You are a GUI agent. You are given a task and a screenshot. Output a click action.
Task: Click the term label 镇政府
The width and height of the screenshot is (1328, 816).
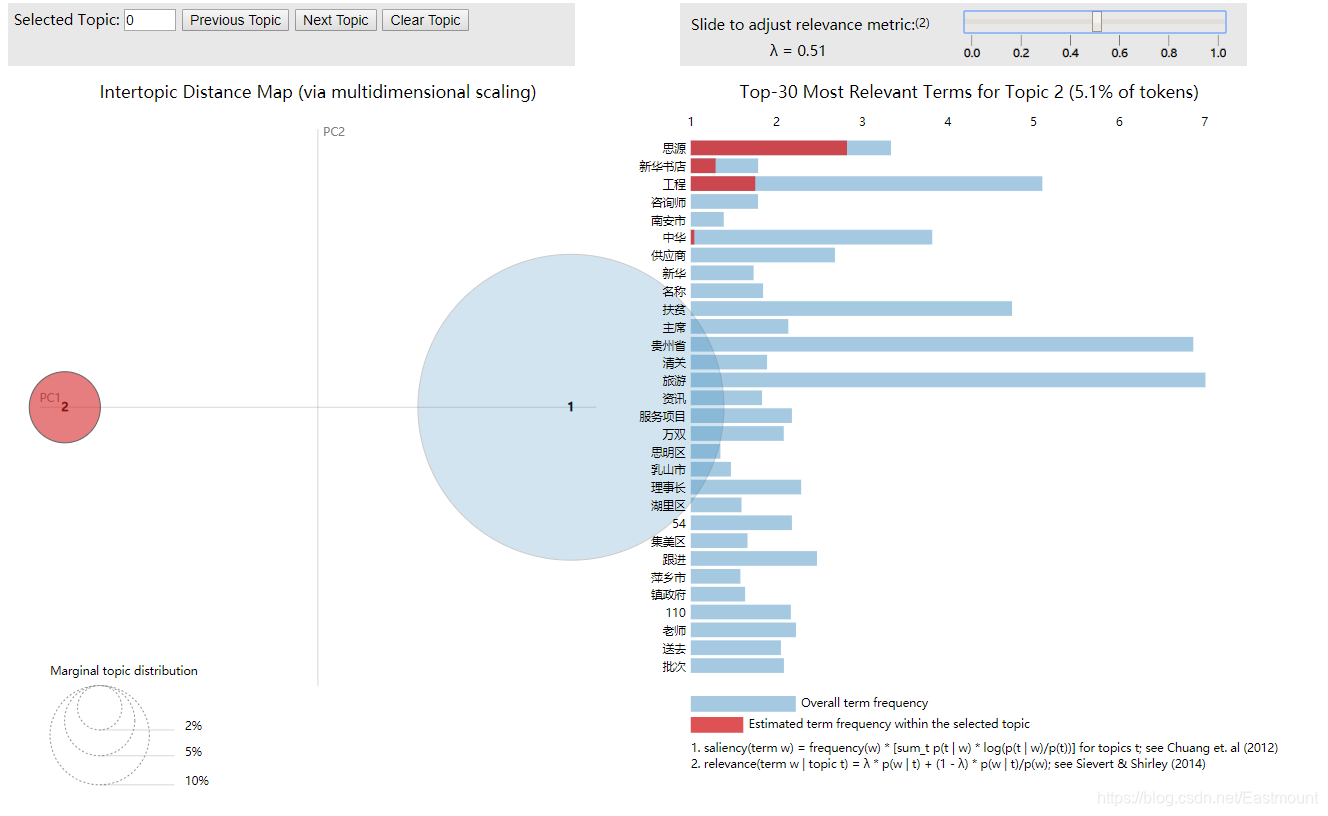(x=669, y=594)
